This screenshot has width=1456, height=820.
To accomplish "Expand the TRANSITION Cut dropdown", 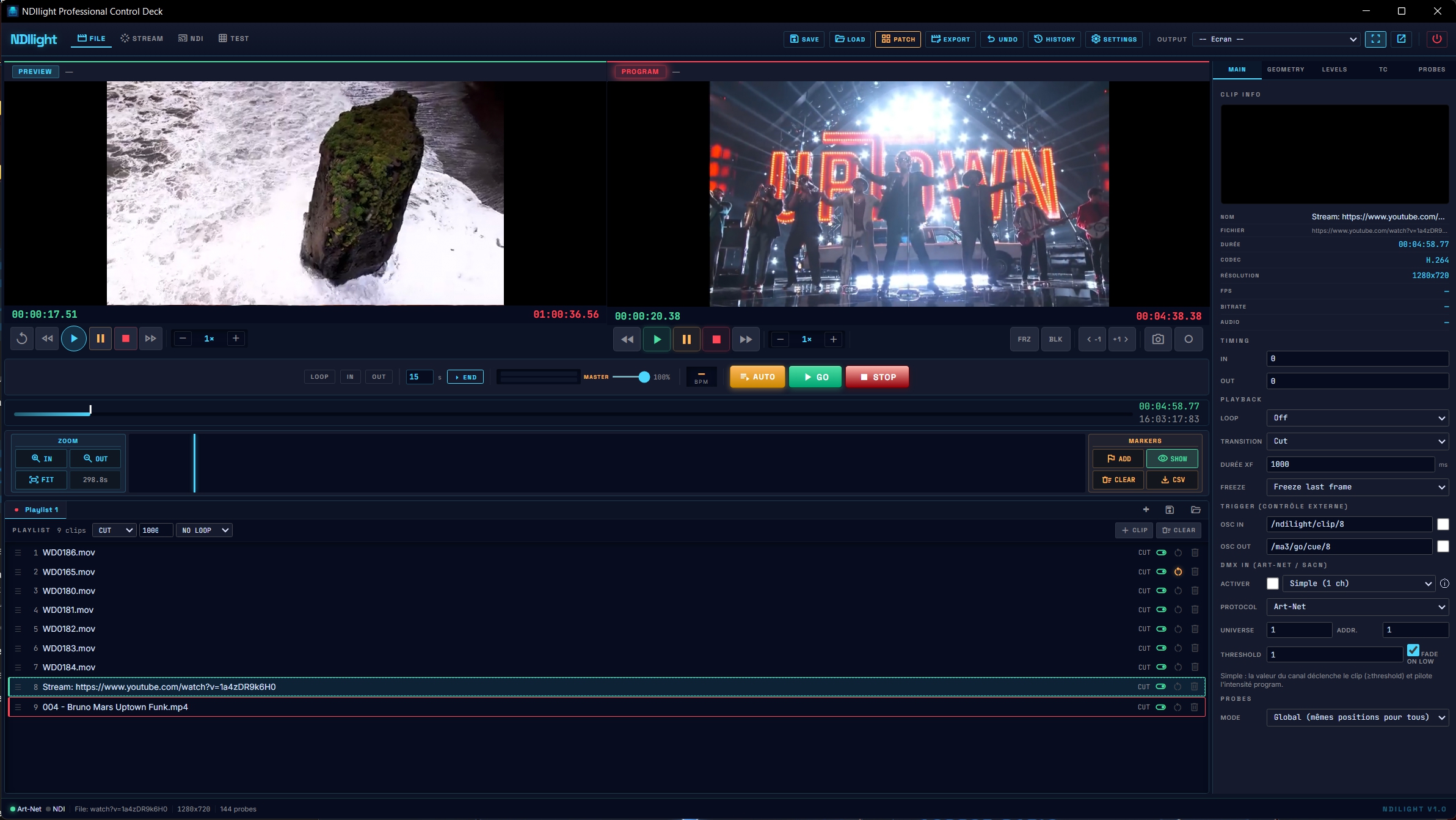I will [x=1358, y=441].
